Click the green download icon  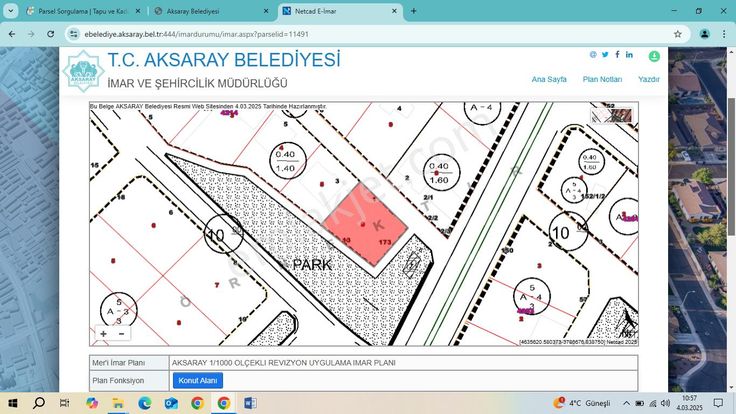point(654,56)
